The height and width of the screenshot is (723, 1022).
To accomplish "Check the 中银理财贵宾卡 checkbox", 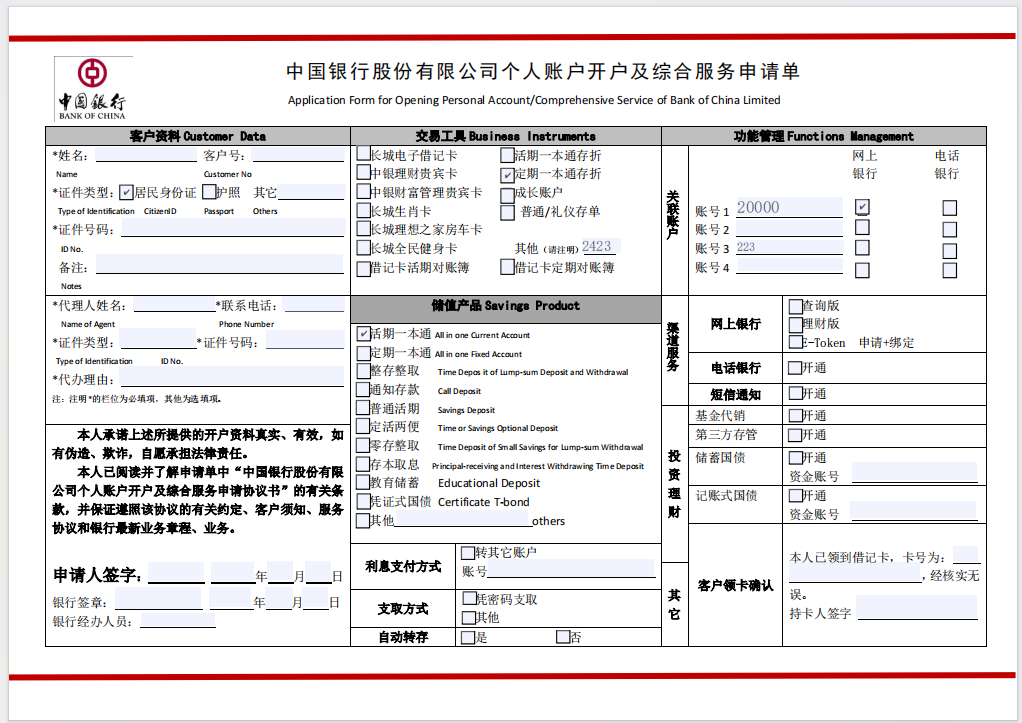I will tap(364, 173).
